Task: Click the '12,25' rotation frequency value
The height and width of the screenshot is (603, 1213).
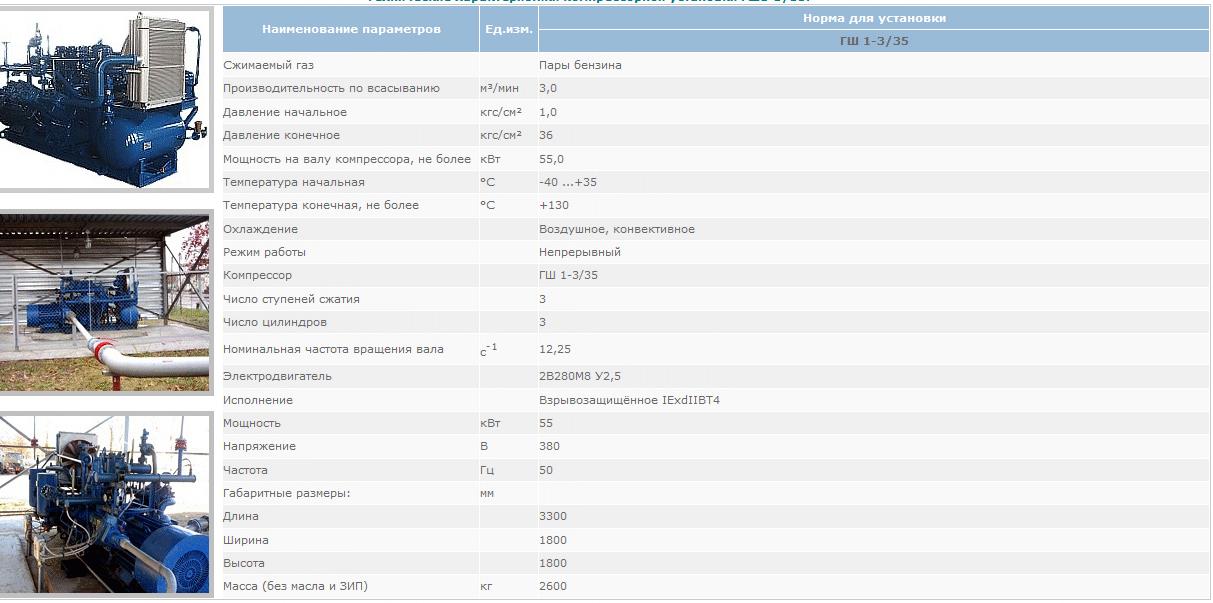Action: point(554,349)
